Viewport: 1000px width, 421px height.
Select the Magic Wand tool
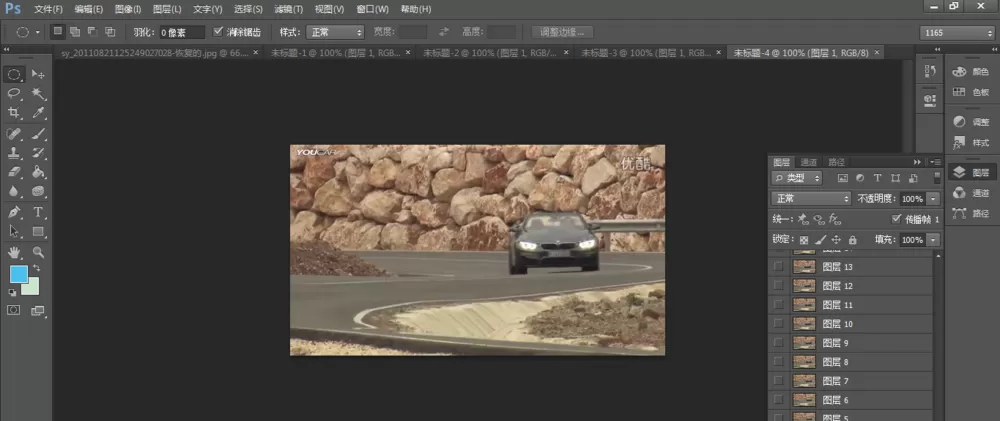click(38, 94)
